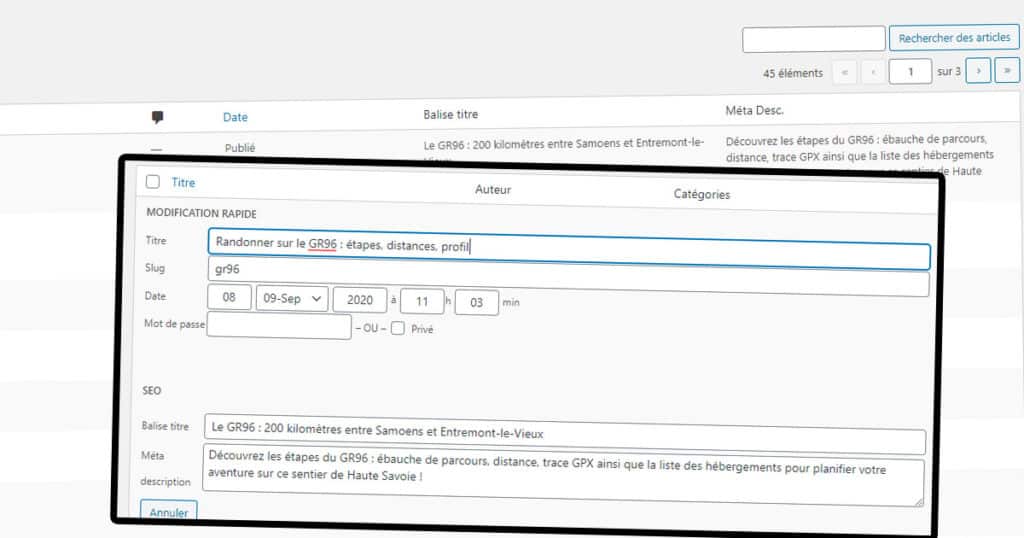Click the day field showing 08
Screen dimensions: 1024x538
(x=229, y=297)
